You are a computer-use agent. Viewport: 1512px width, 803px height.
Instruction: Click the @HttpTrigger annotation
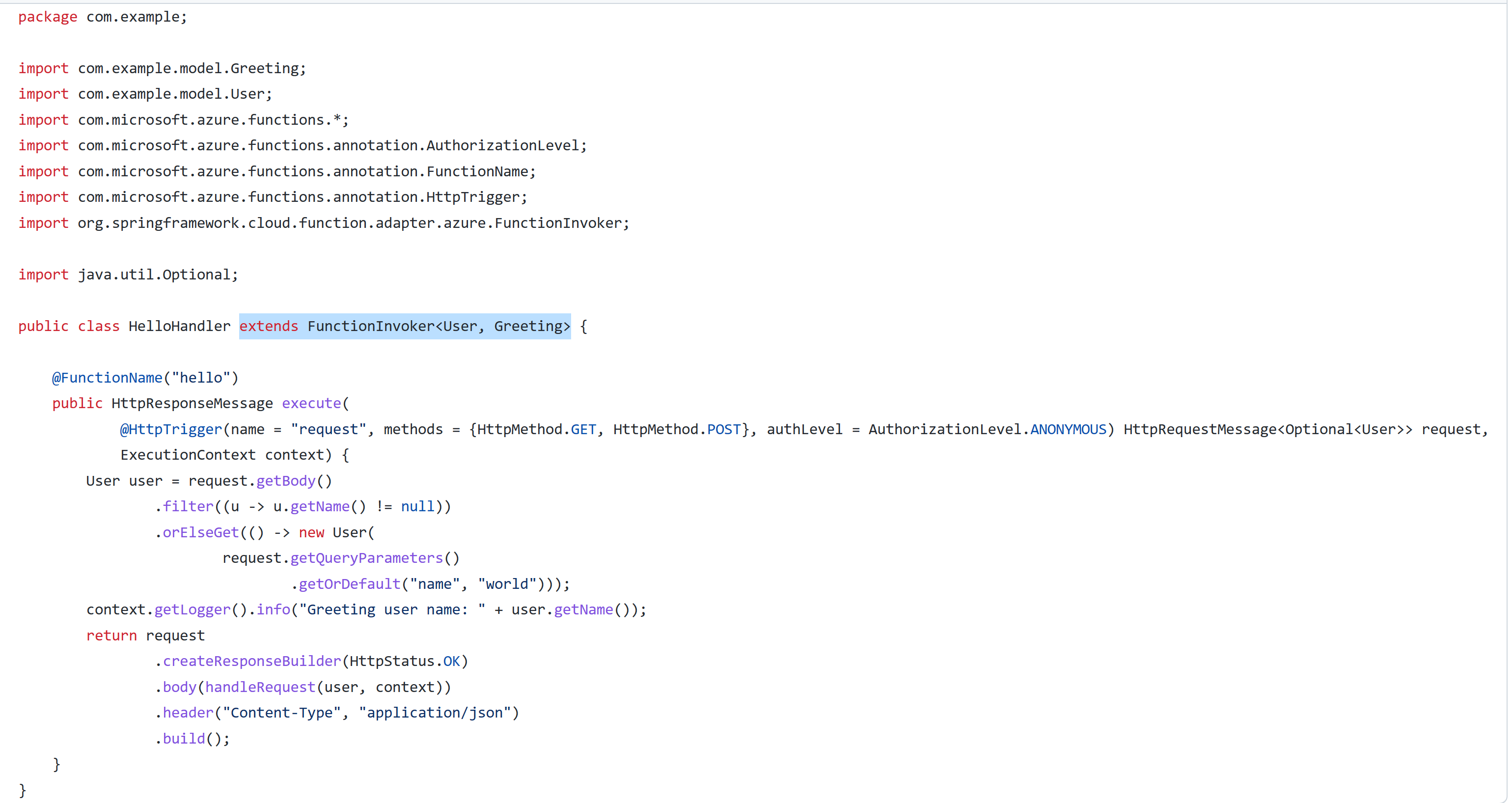pos(171,429)
